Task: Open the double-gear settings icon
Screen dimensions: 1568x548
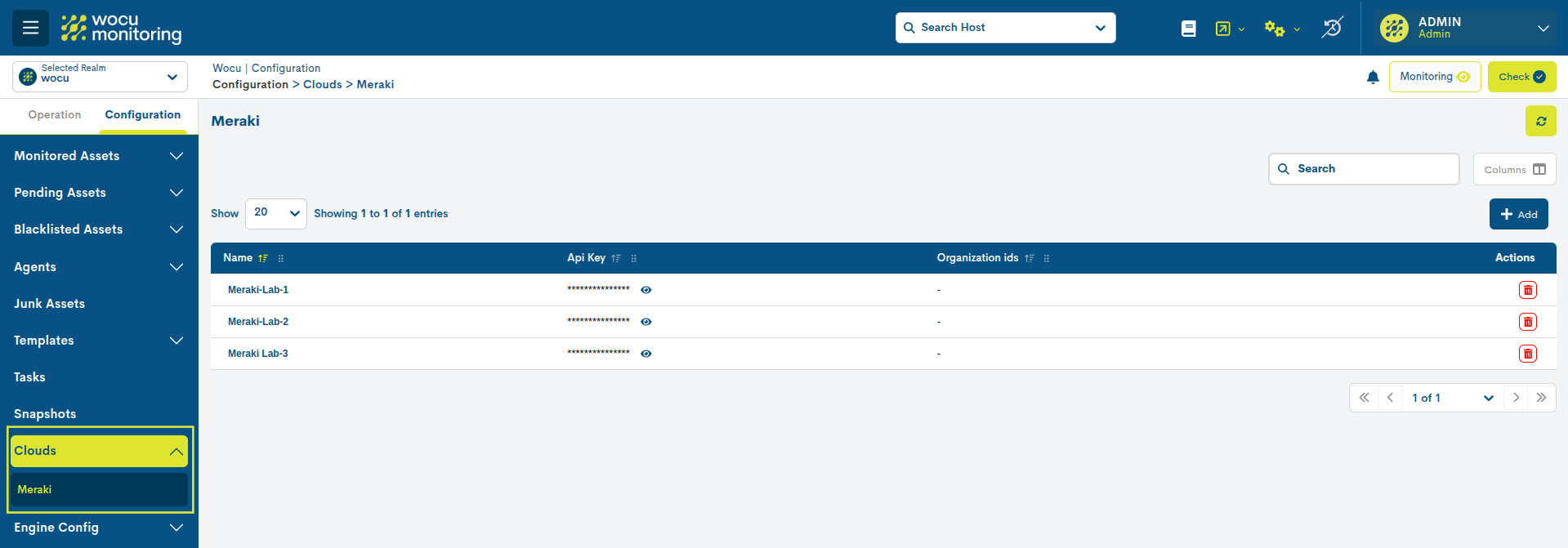Action: tap(1275, 29)
